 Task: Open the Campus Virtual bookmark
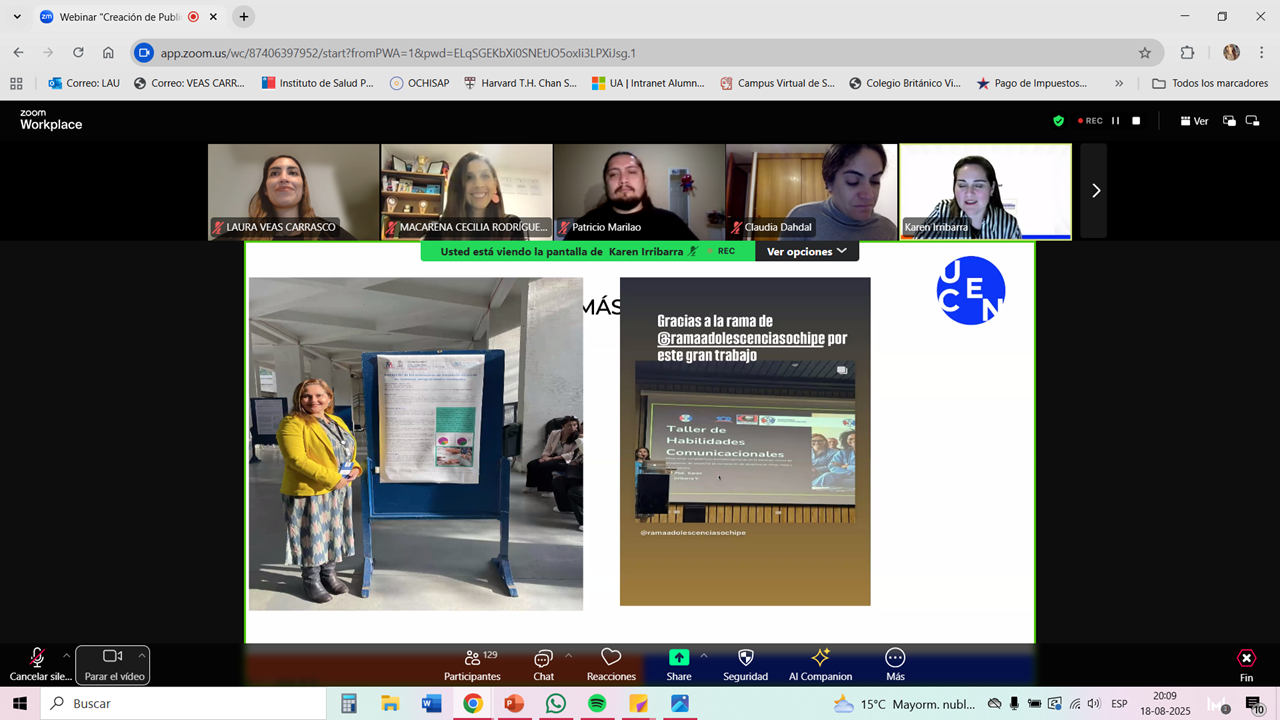[x=777, y=83]
